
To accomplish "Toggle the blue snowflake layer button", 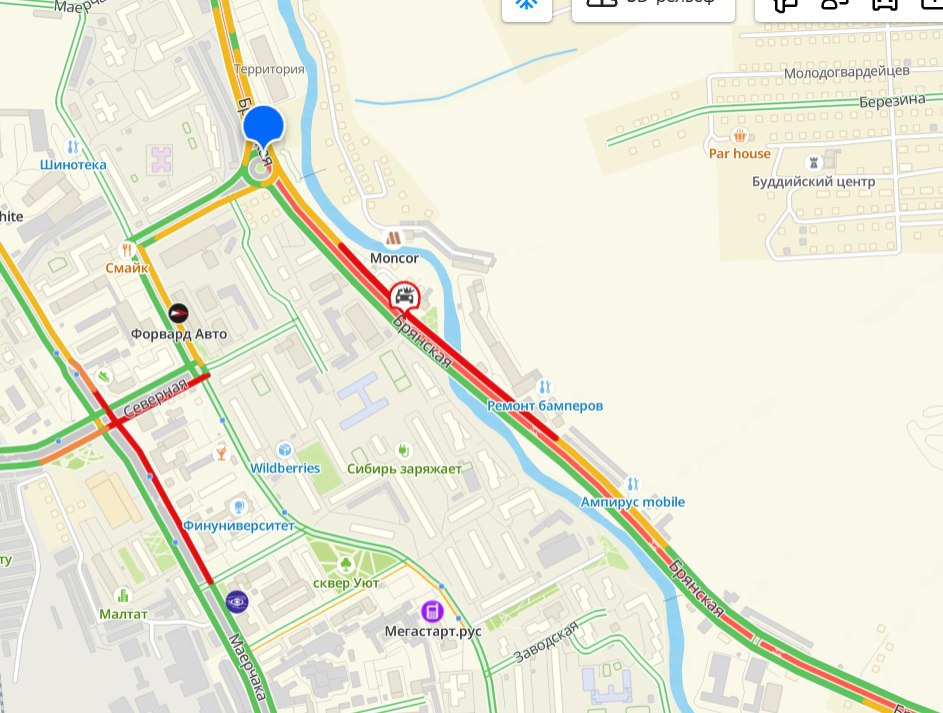I will 527,6.
